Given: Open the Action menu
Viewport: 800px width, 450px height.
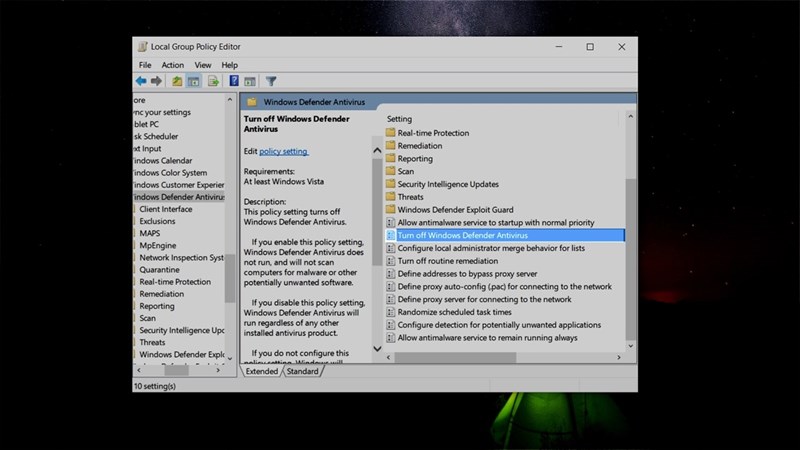Looking at the screenshot, I should coord(172,65).
